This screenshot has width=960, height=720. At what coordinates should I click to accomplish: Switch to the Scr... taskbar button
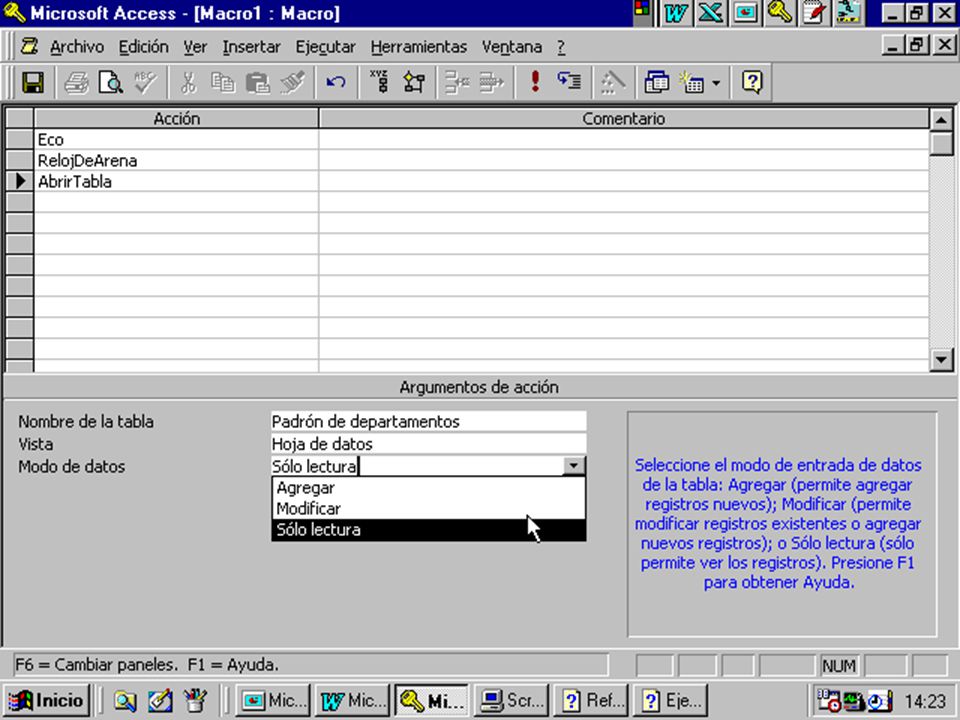coord(512,700)
